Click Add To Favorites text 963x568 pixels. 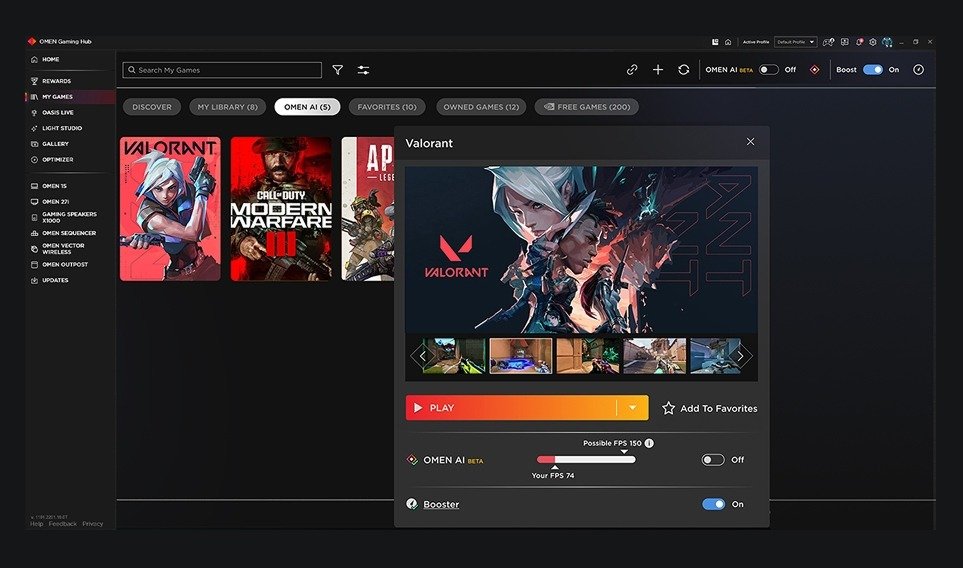tap(719, 408)
